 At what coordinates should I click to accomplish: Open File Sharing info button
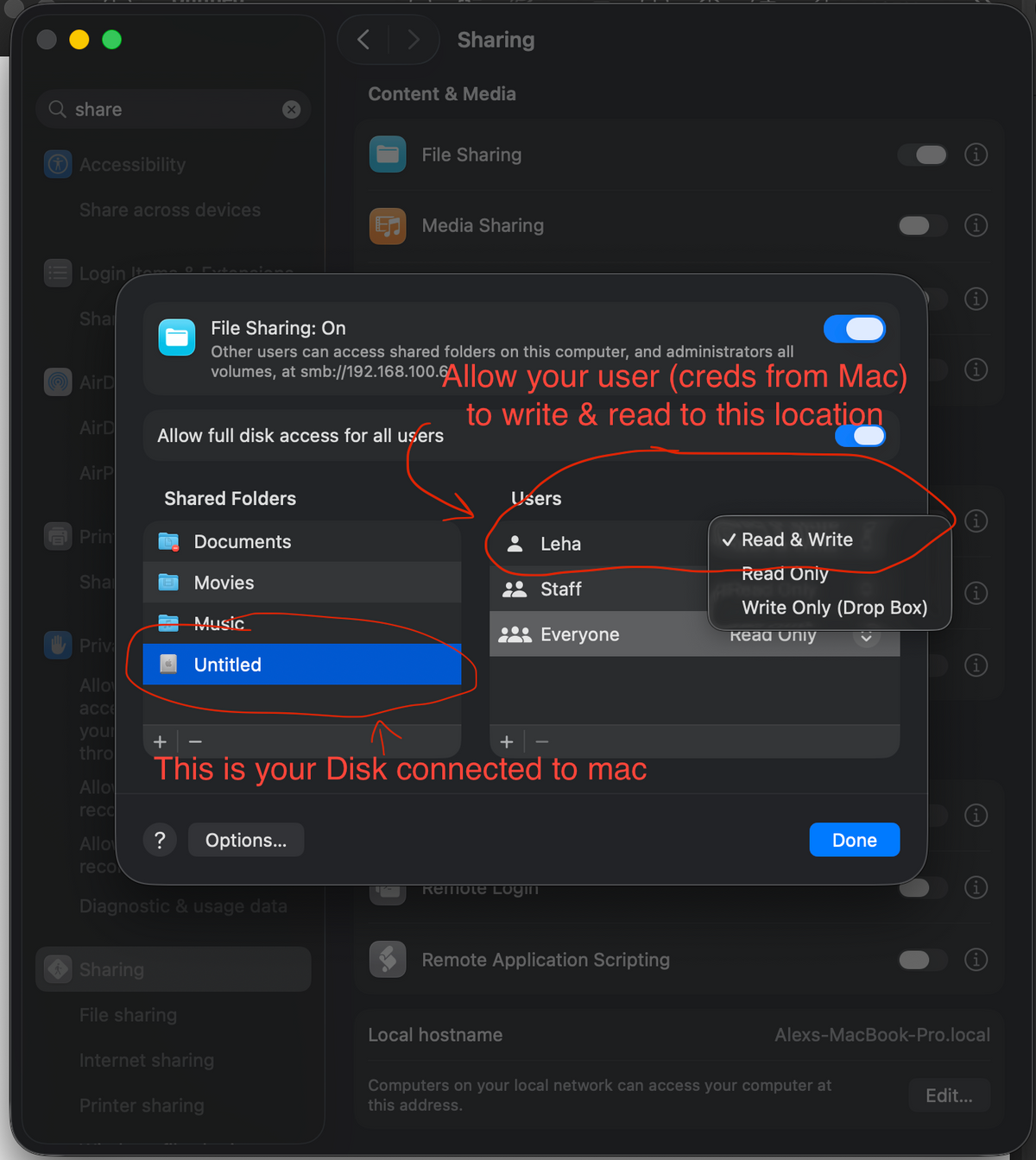pos(976,154)
